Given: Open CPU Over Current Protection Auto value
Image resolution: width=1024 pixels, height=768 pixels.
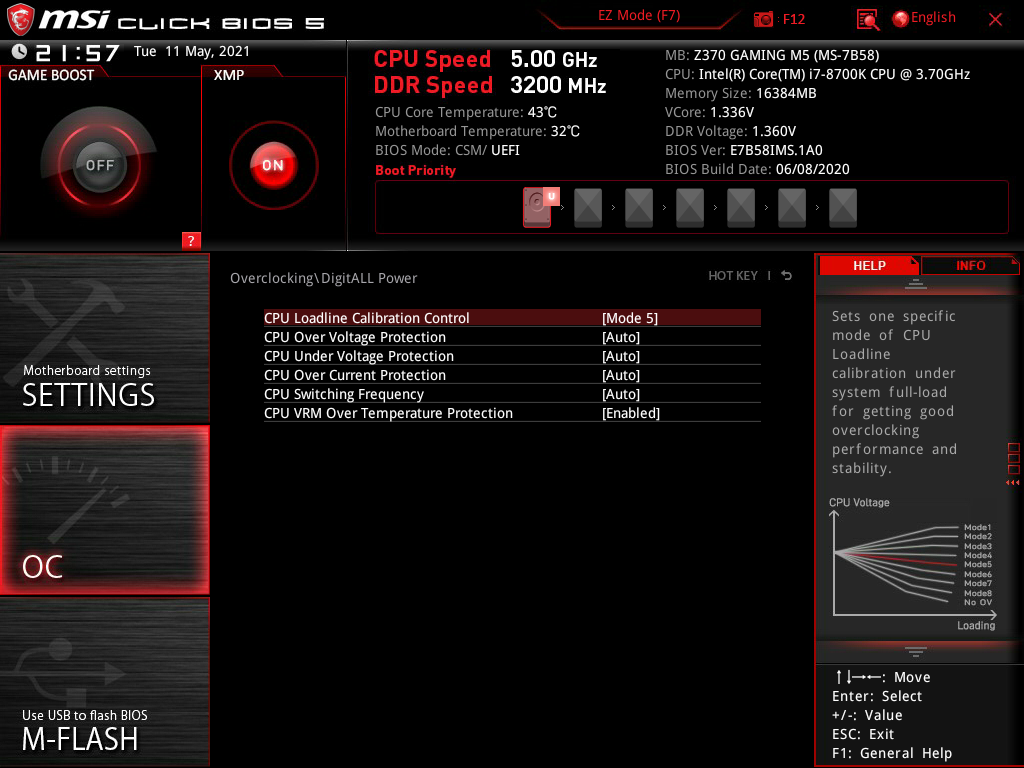Looking at the screenshot, I should click(620, 375).
